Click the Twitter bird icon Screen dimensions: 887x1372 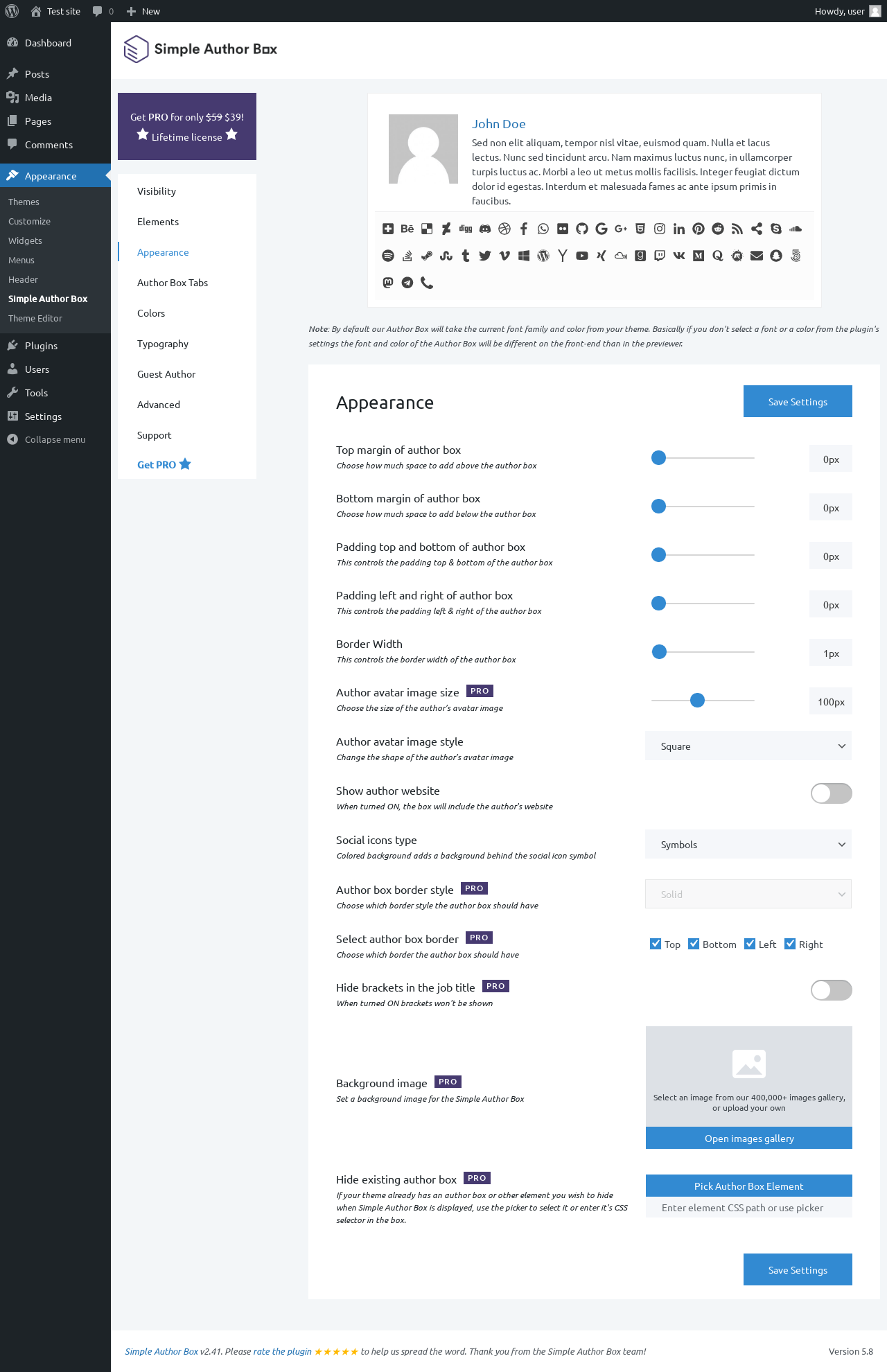485,256
